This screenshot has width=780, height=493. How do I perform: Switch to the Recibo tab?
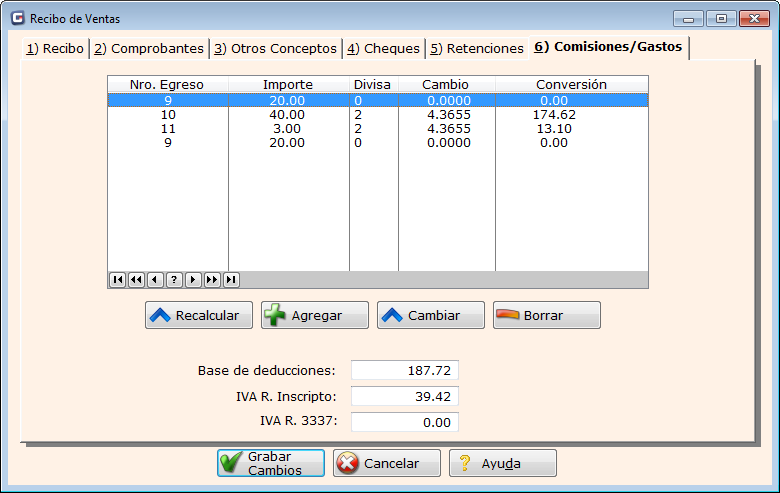click(55, 48)
